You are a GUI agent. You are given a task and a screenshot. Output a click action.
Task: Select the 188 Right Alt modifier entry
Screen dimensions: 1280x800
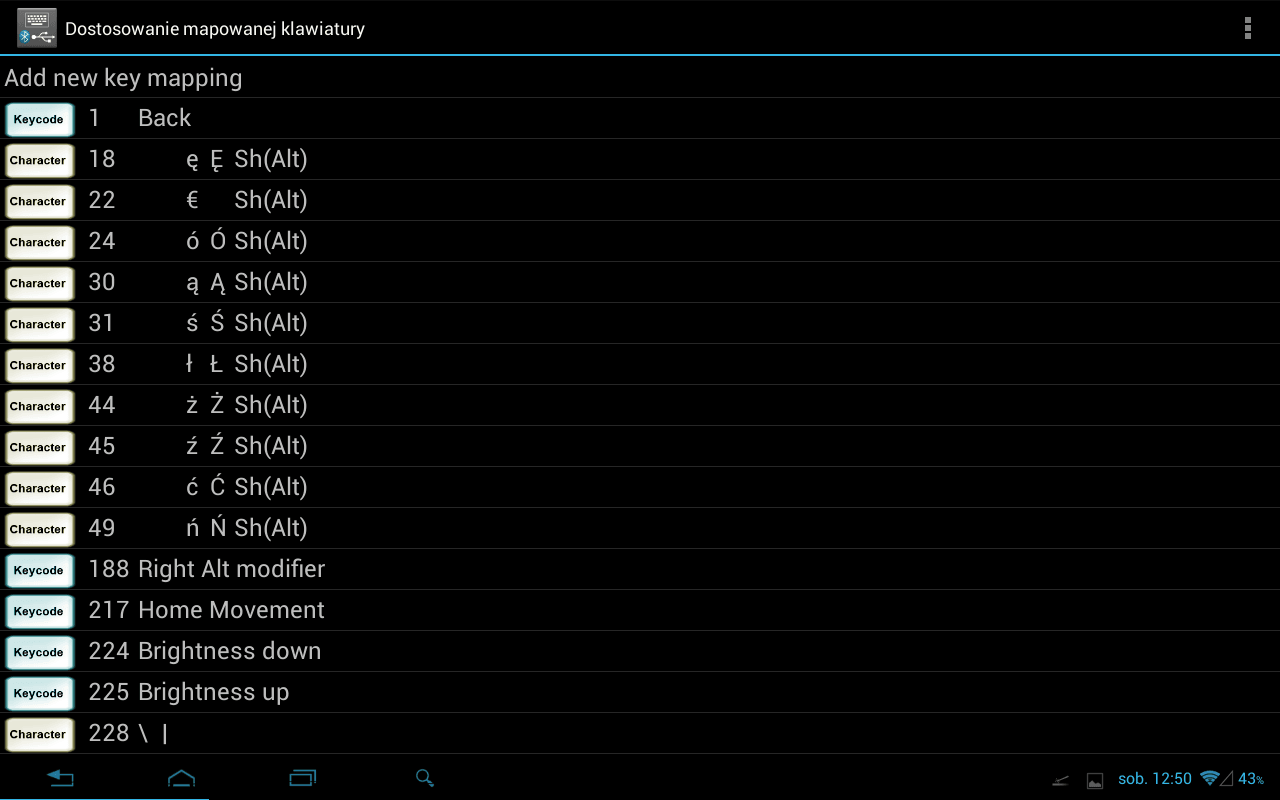pyautogui.click(x=640, y=569)
